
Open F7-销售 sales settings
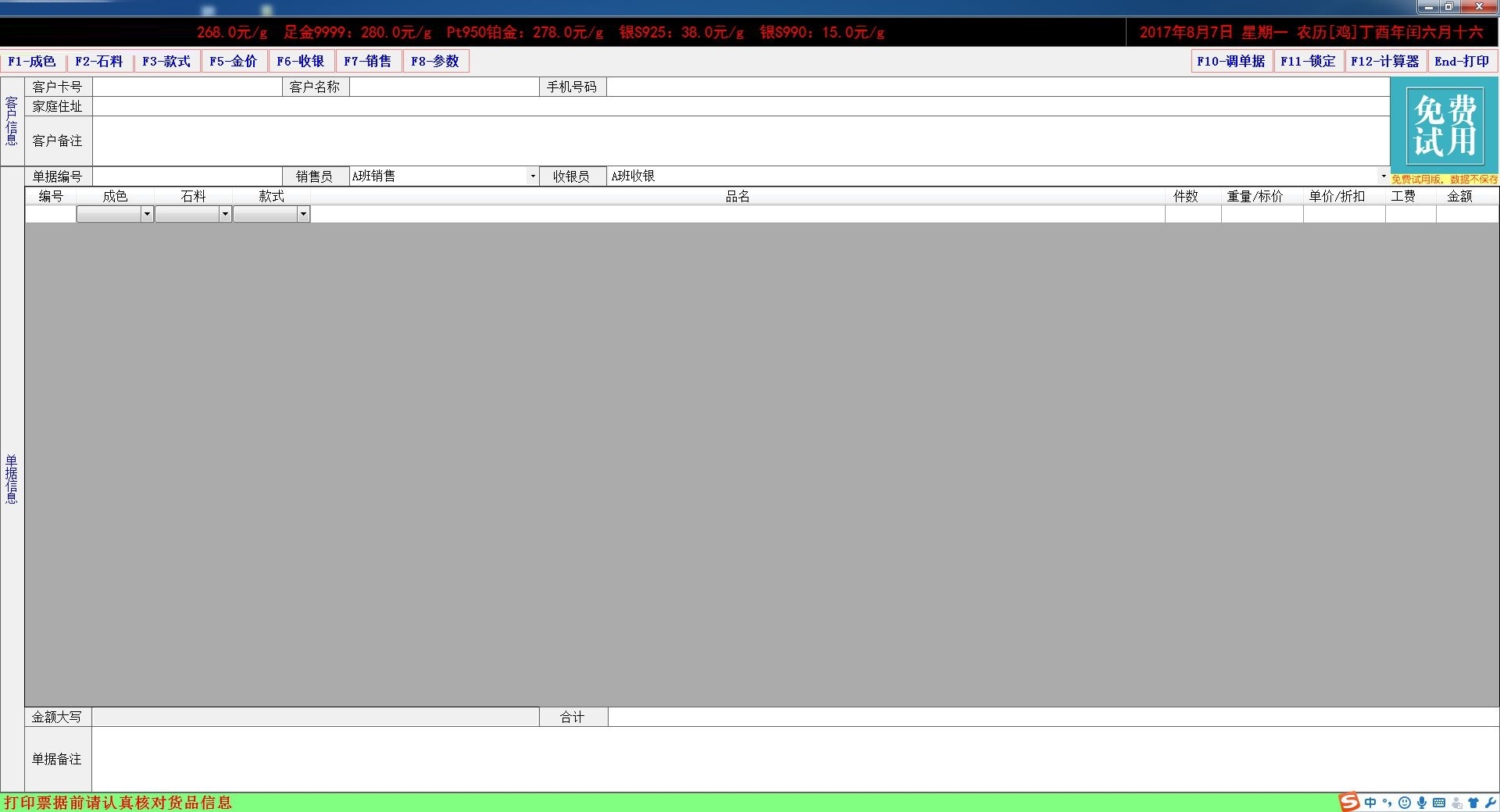(x=368, y=61)
